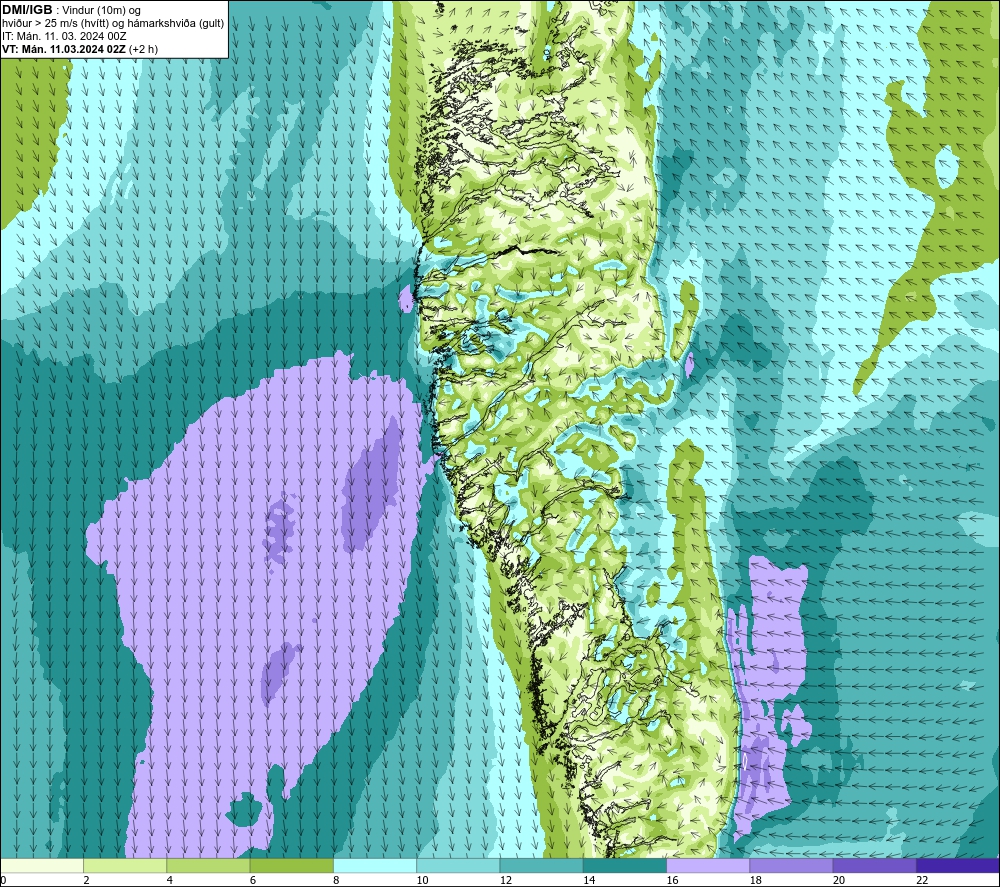This screenshot has height=887, width=1000.
Task: Click the legend scale label '20'
Action: click(x=839, y=880)
